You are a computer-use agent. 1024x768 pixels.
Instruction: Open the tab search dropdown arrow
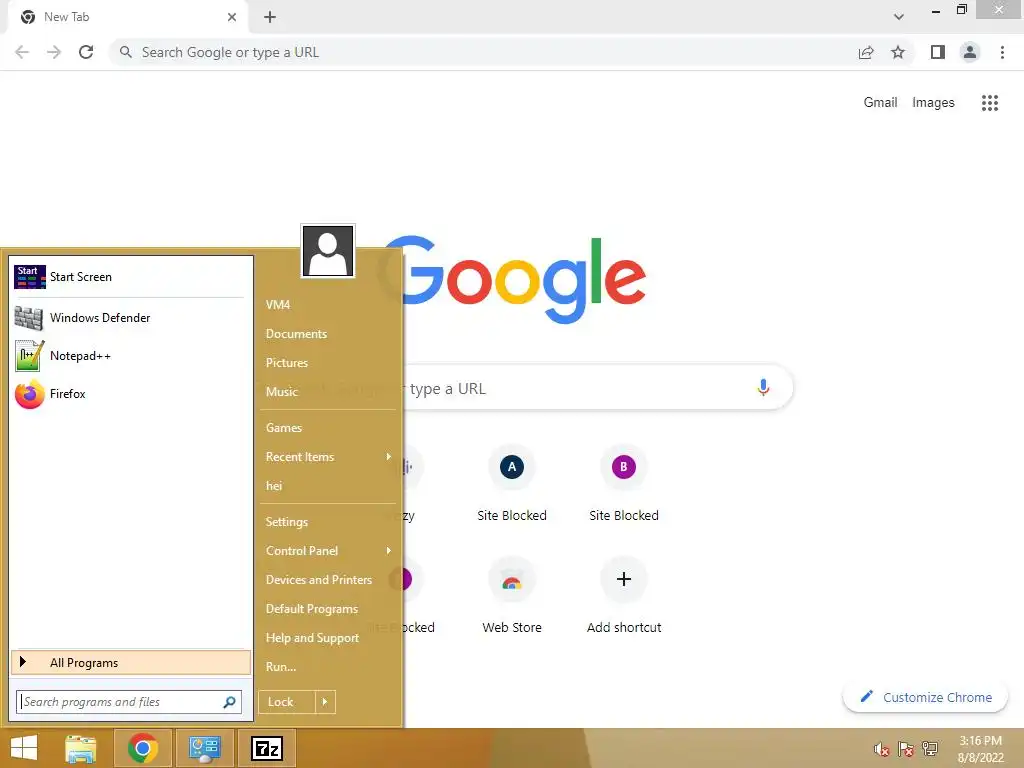(899, 17)
